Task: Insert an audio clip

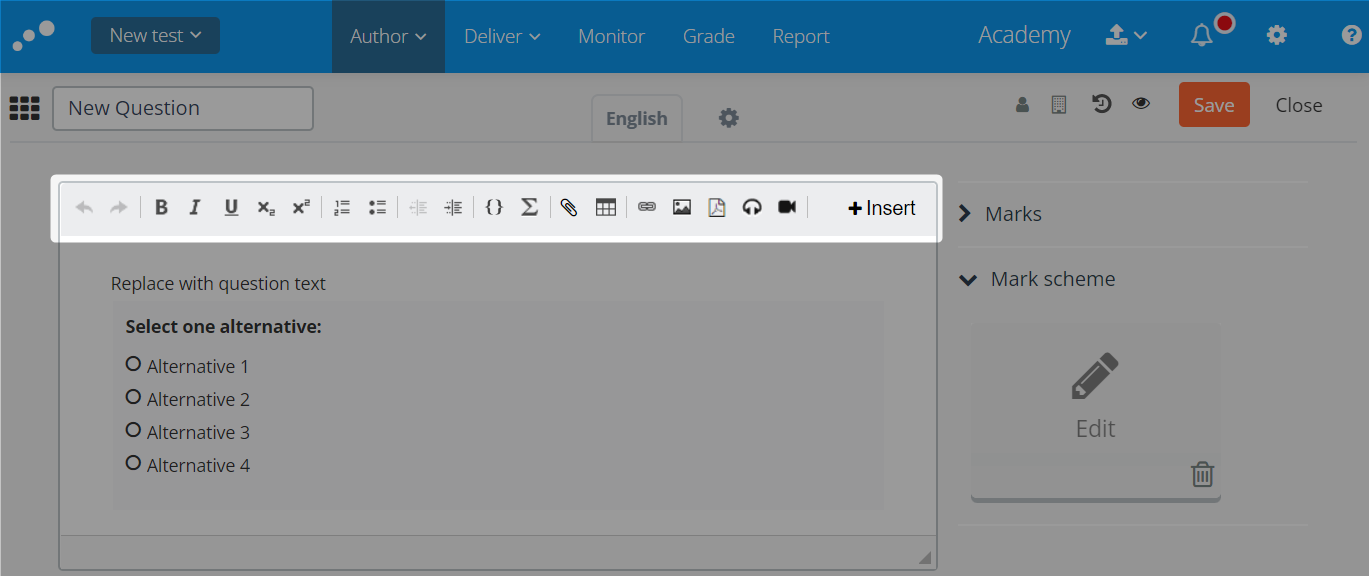Action: 752,207
